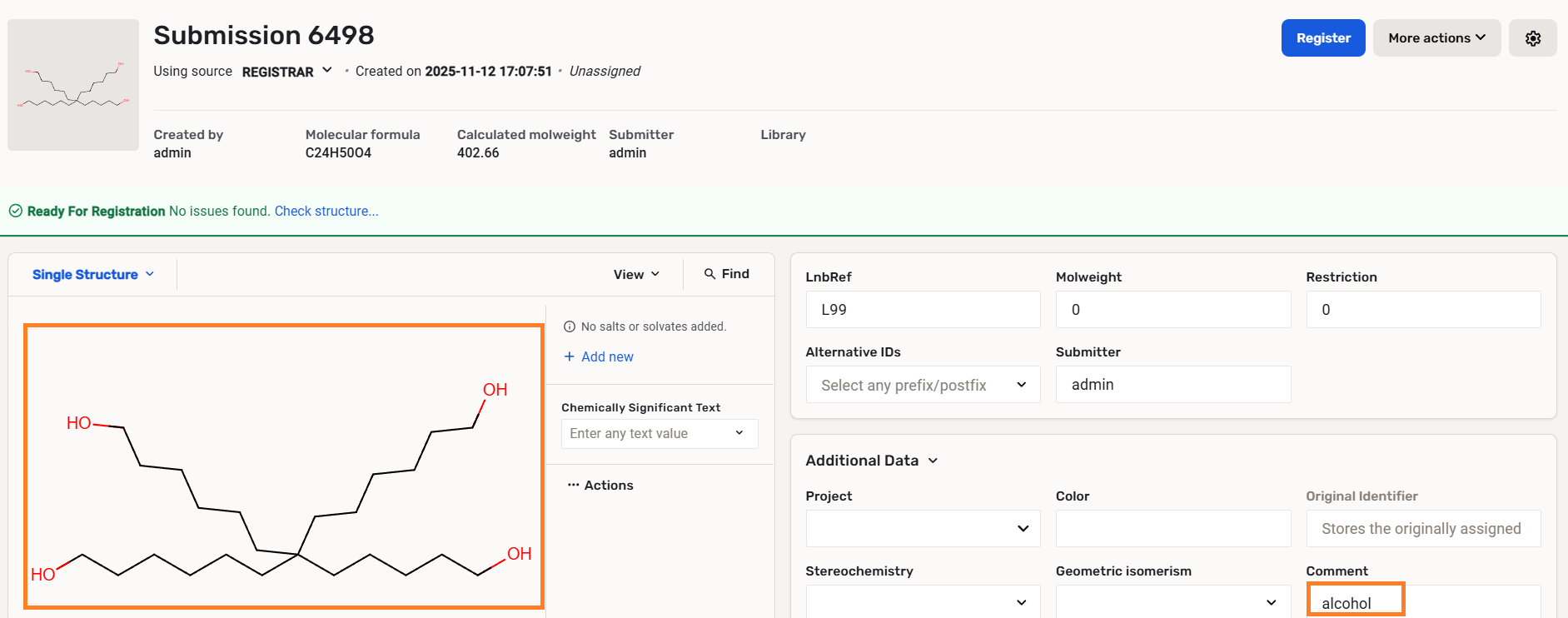The width and height of the screenshot is (1568, 618).
Task: Open Chemically Significant Text combo box
Action: pyautogui.click(x=659, y=434)
